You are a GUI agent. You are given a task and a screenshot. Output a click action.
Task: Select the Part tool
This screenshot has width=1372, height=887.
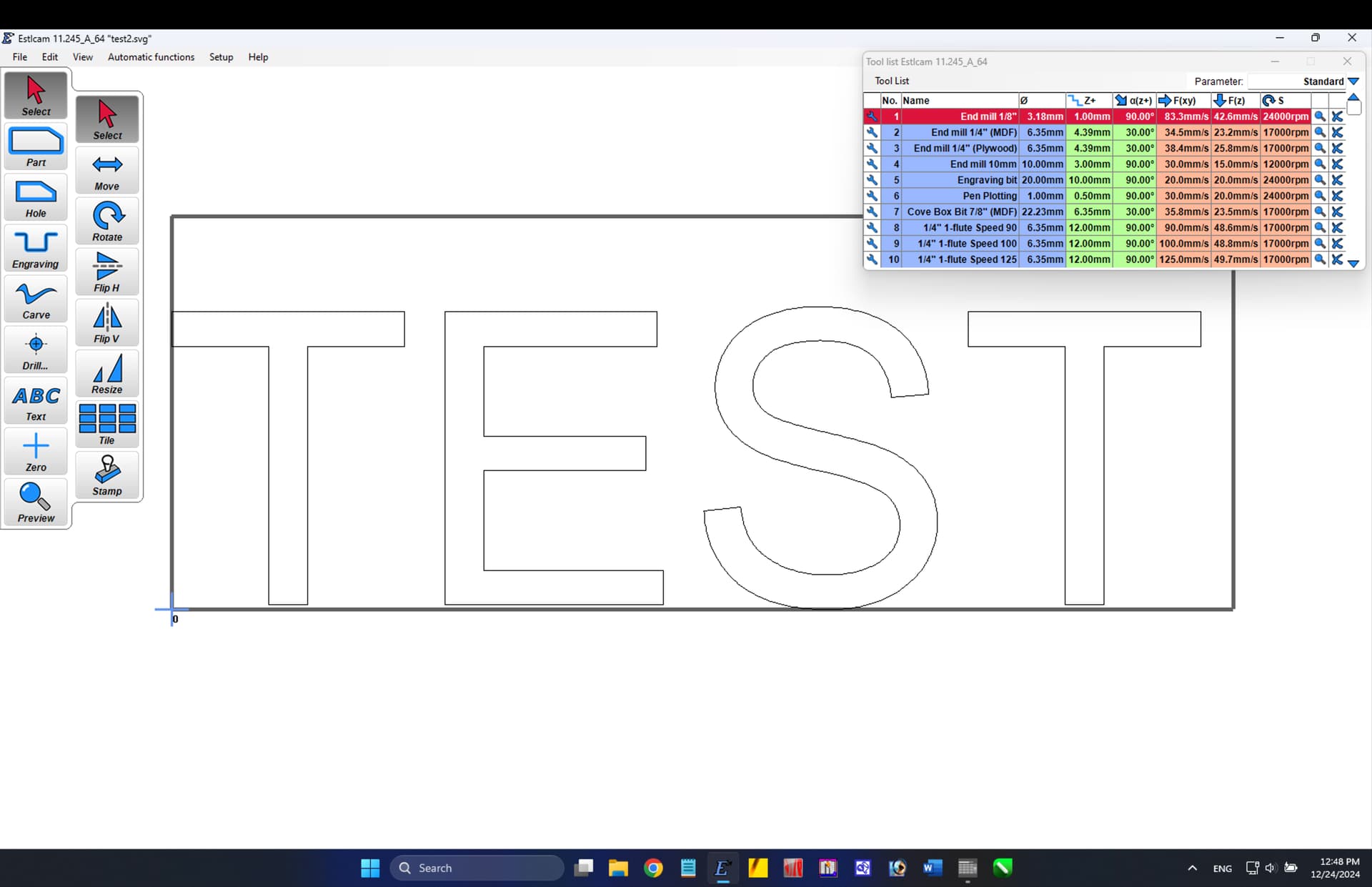(36, 147)
